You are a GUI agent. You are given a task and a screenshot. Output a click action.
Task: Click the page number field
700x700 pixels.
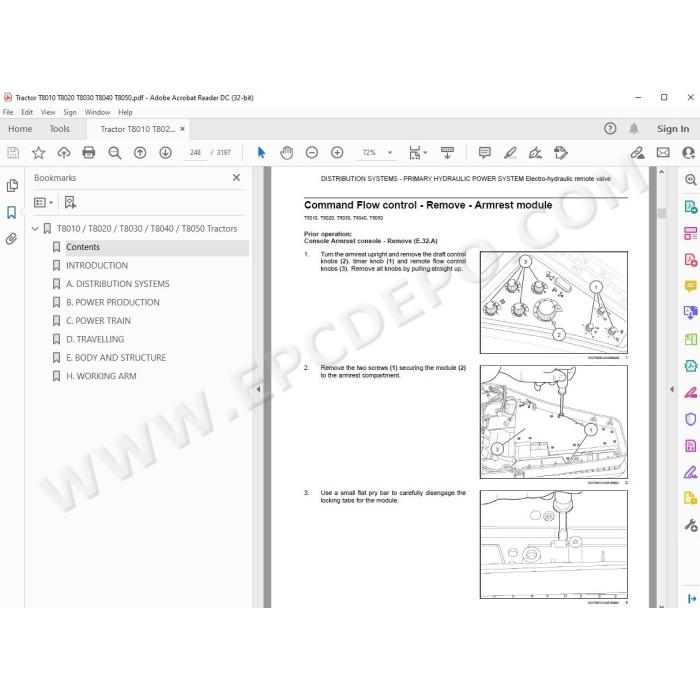pos(195,153)
